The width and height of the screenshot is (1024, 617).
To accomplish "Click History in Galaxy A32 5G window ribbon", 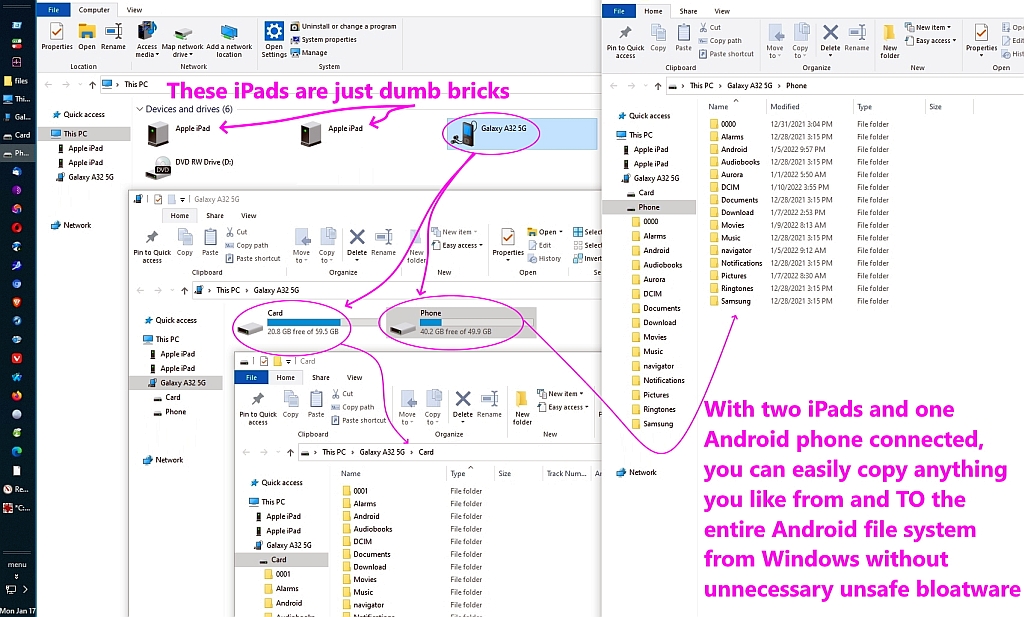I will coord(545,259).
